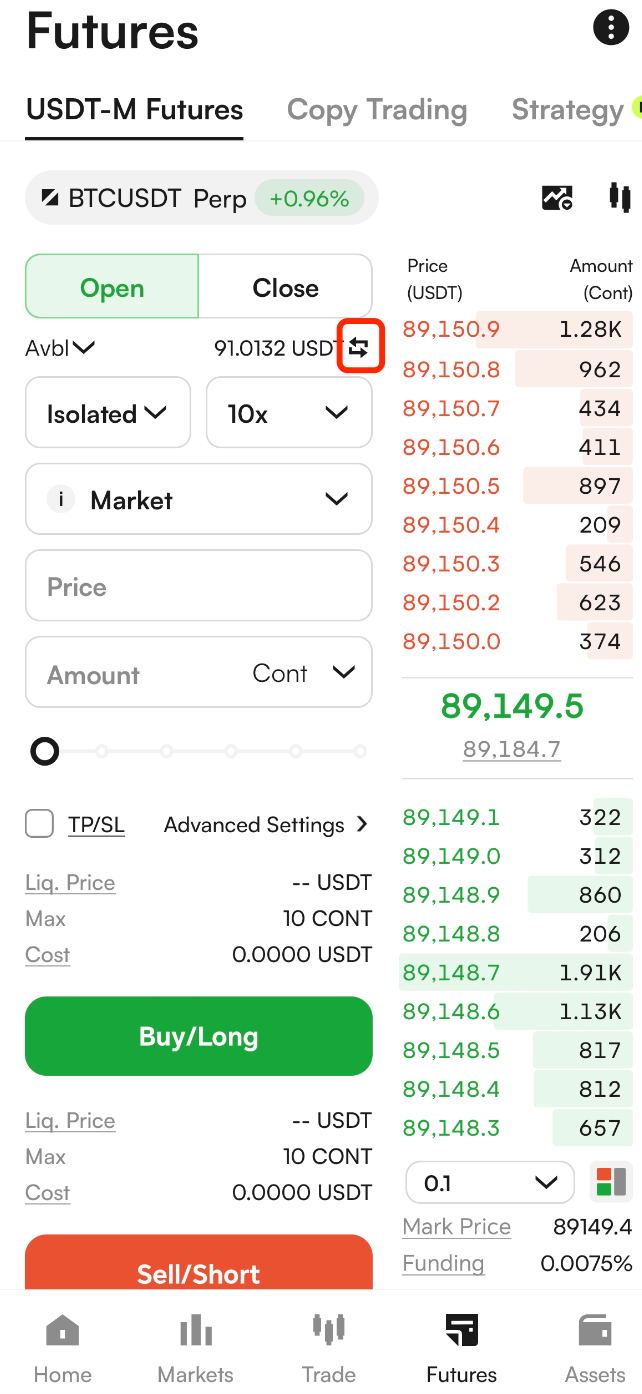Open the three-dot more options menu
Image resolution: width=642 pixels, height=1394 pixels.
pos(611,28)
